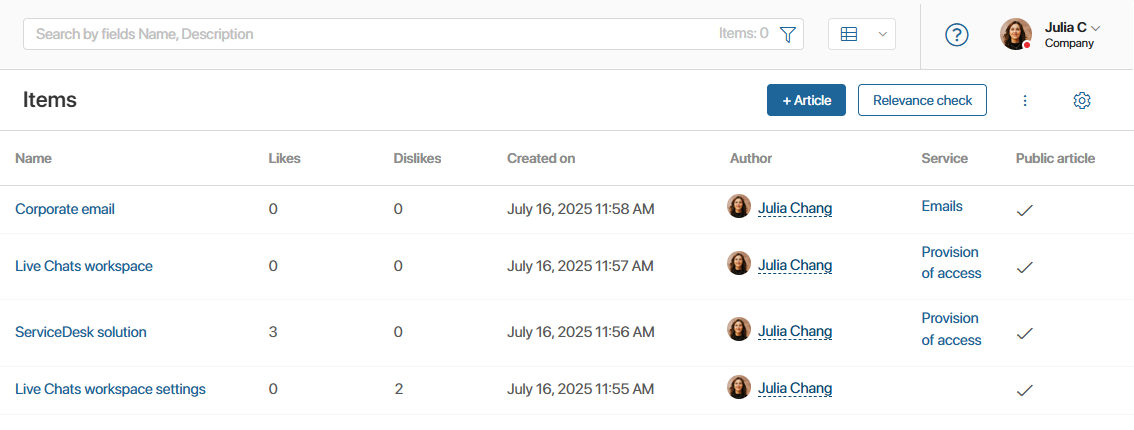Sort by the Likes column header

[x=284, y=158]
